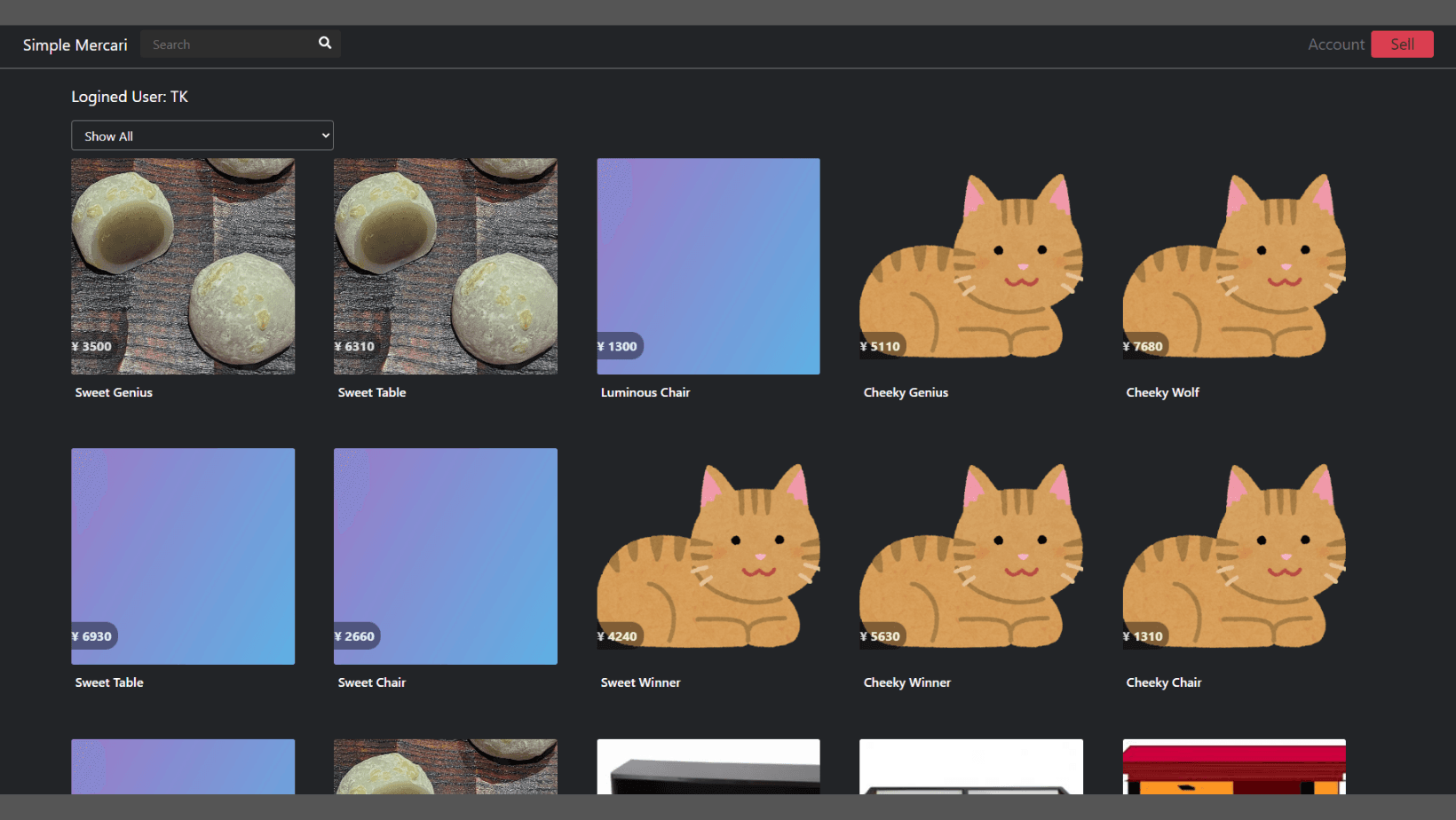Open the Show All filter dropdown
Image resolution: width=1456 pixels, height=820 pixels.
click(x=202, y=136)
